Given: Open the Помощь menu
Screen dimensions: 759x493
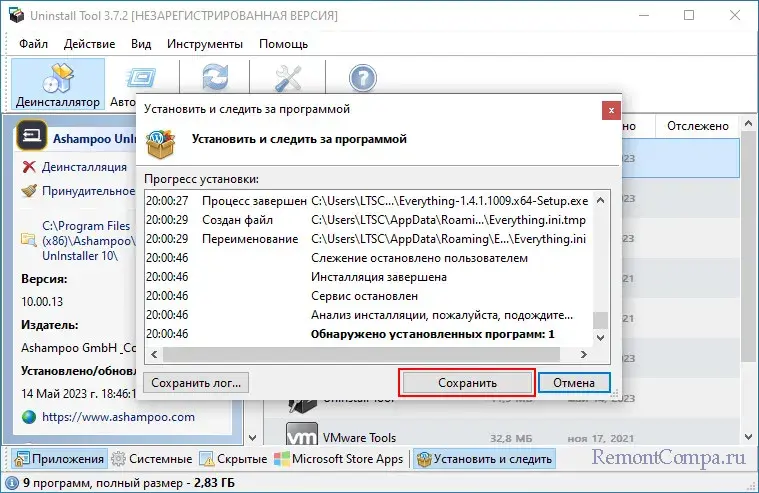Looking at the screenshot, I should (283, 44).
